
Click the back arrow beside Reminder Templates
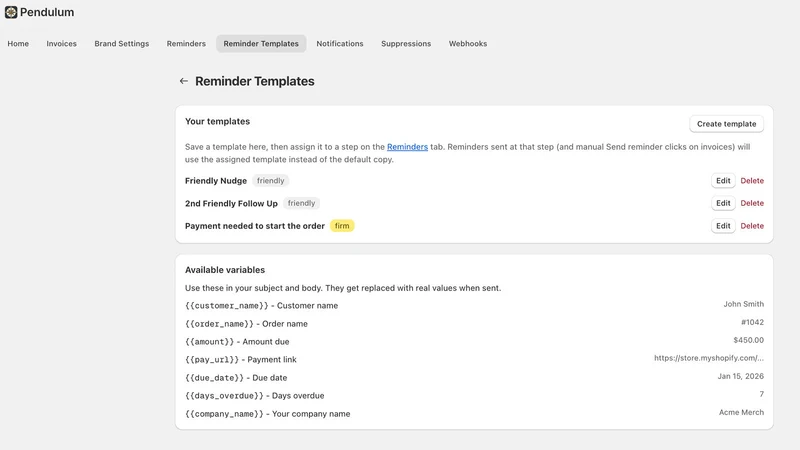[x=184, y=81]
